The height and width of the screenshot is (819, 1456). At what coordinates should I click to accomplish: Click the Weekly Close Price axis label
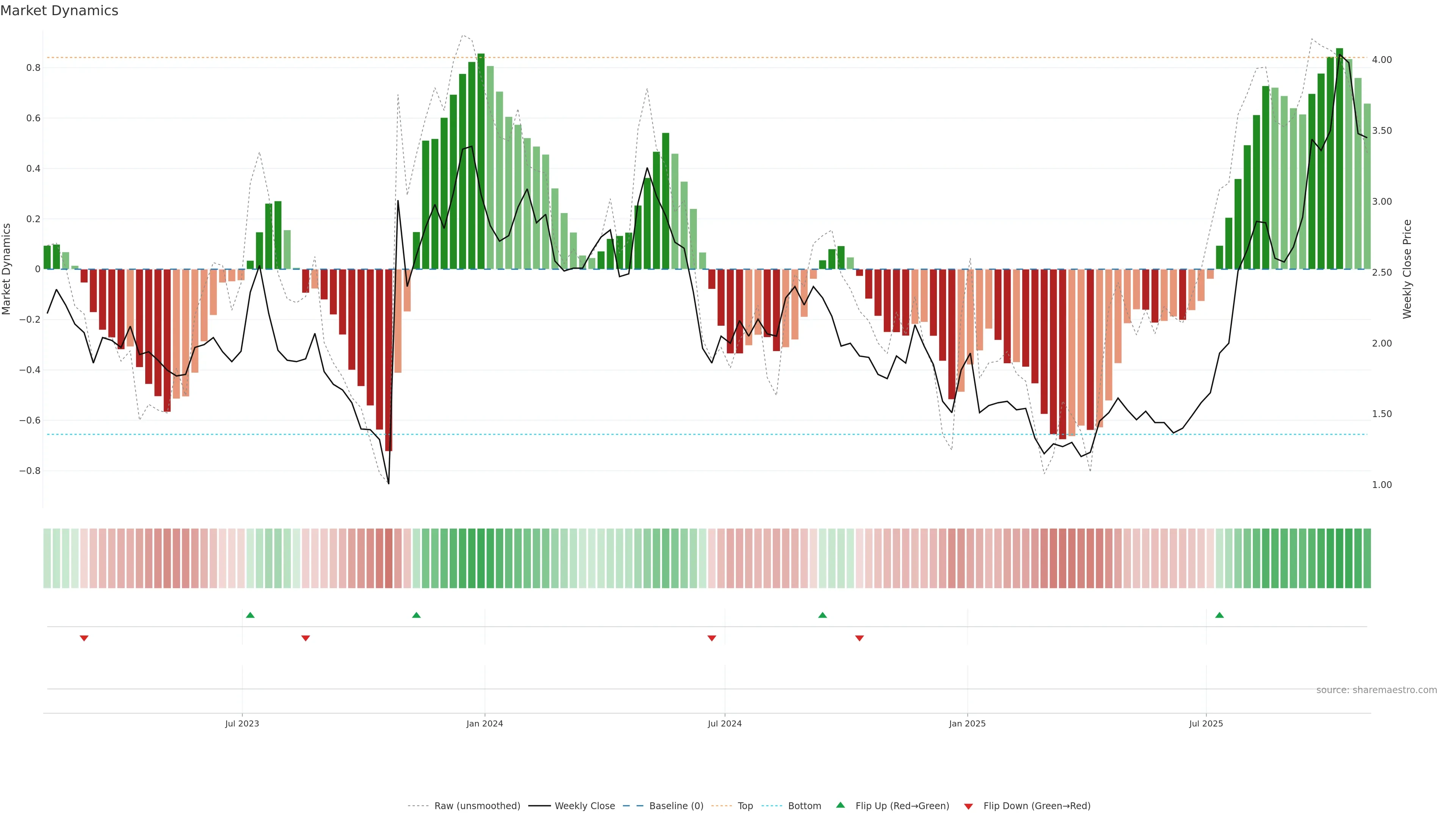1407,269
